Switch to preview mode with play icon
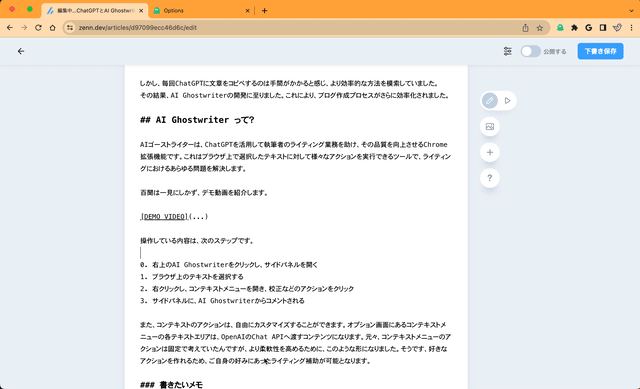Image resolution: width=640 pixels, height=389 pixels. 507,100
